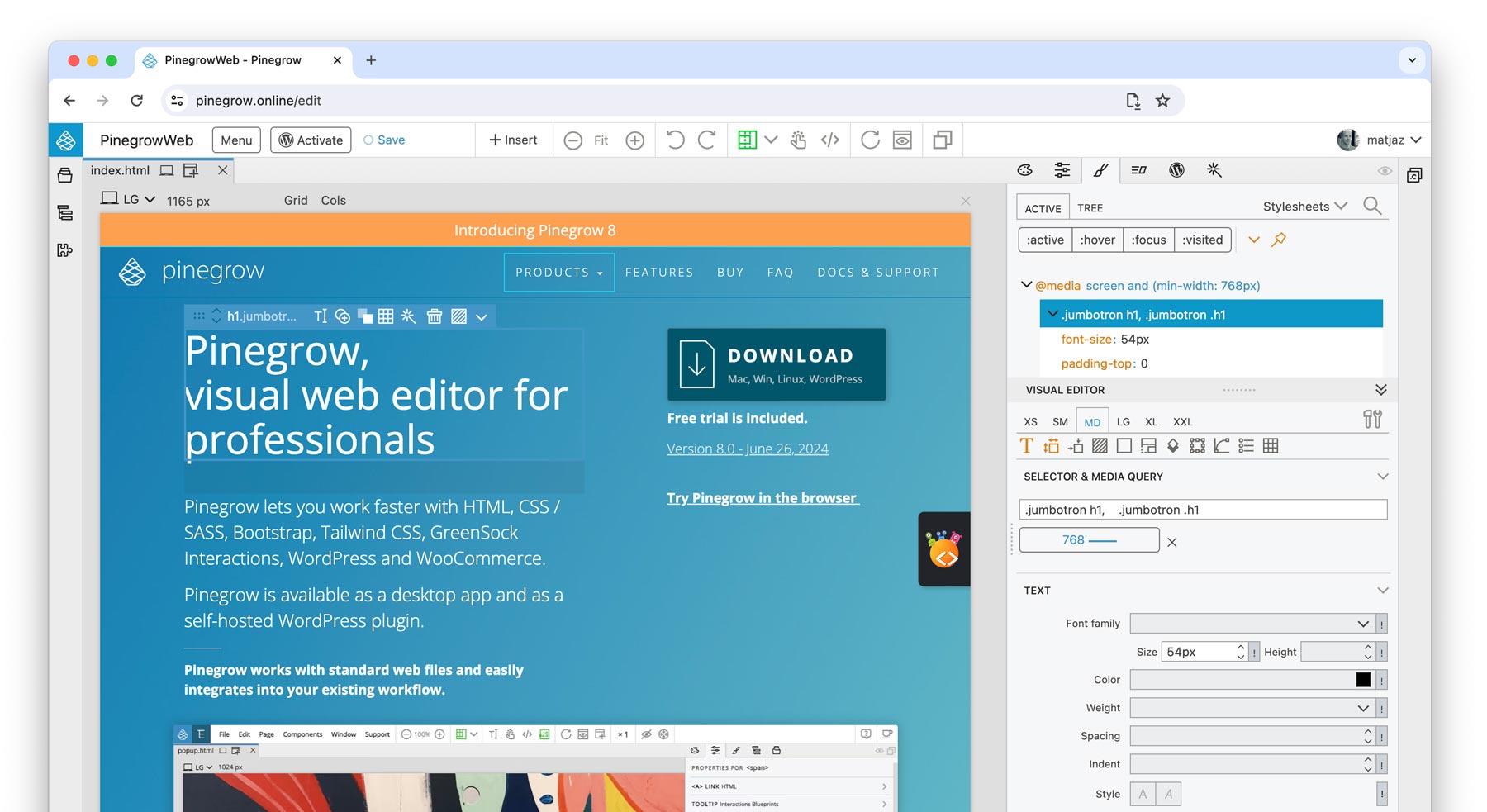Open the matjaz user account menu
The width and height of the screenshot is (1487, 812).
[x=1380, y=140]
